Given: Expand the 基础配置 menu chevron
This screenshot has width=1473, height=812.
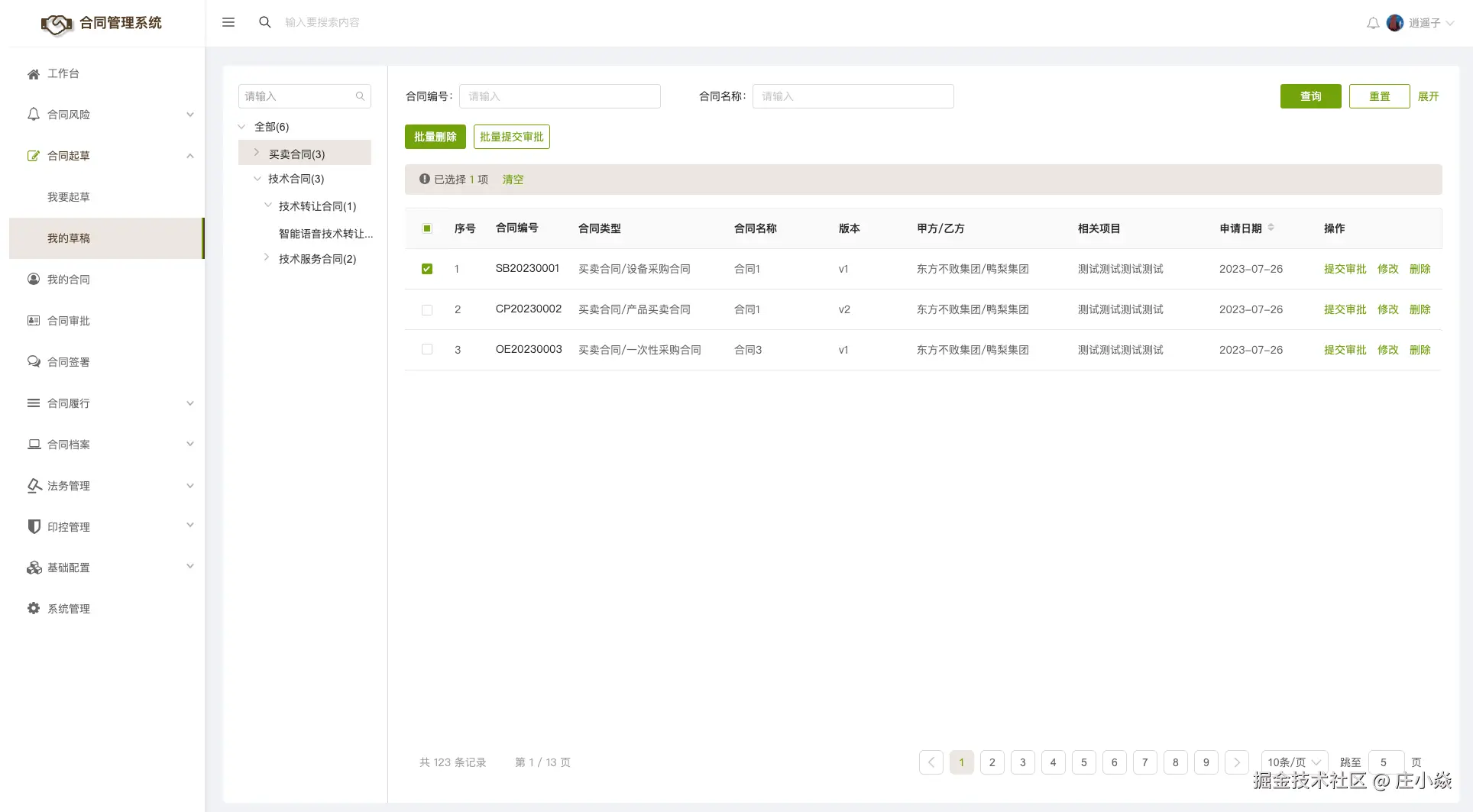Looking at the screenshot, I should tap(190, 567).
